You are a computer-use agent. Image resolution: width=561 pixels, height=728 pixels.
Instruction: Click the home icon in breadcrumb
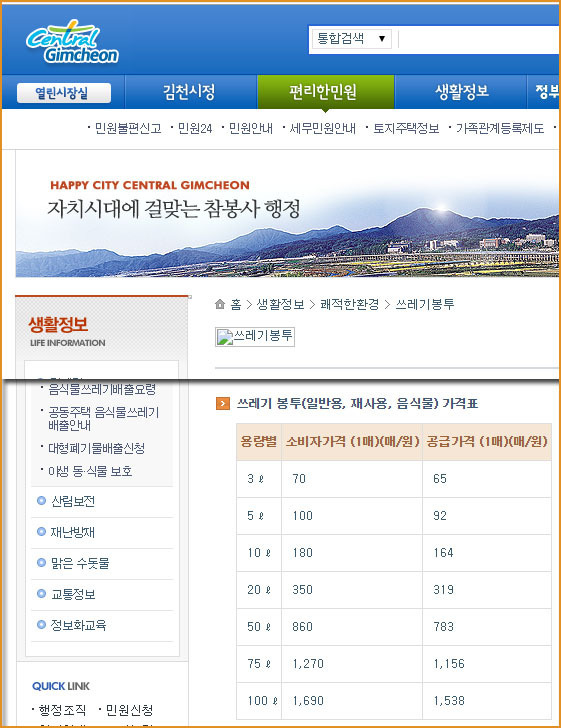click(x=220, y=304)
